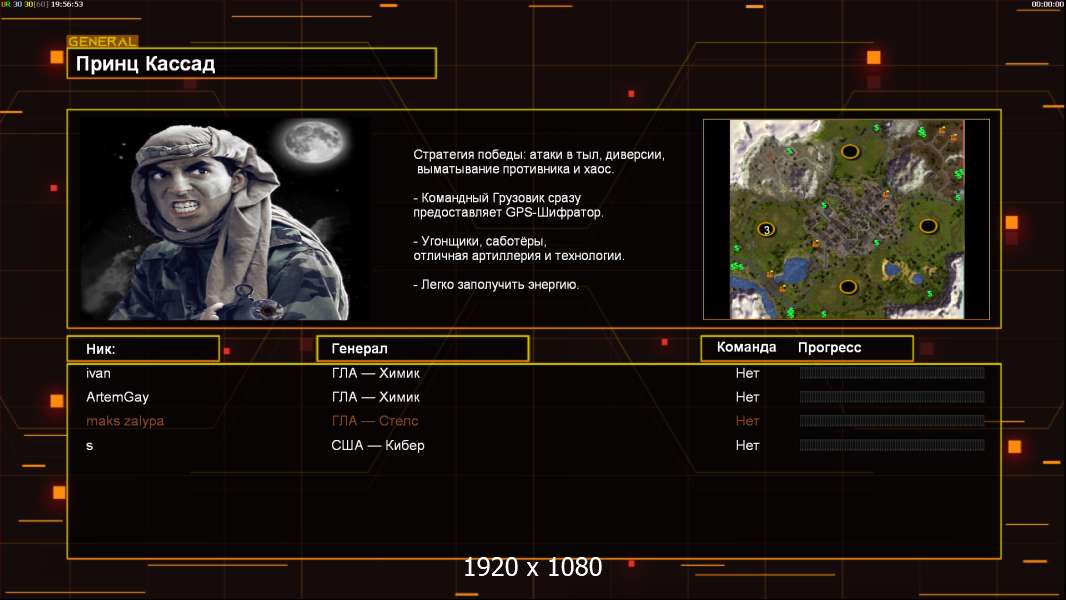Select player ivan in the list
Screen dimensions: 1066x600
click(98, 373)
